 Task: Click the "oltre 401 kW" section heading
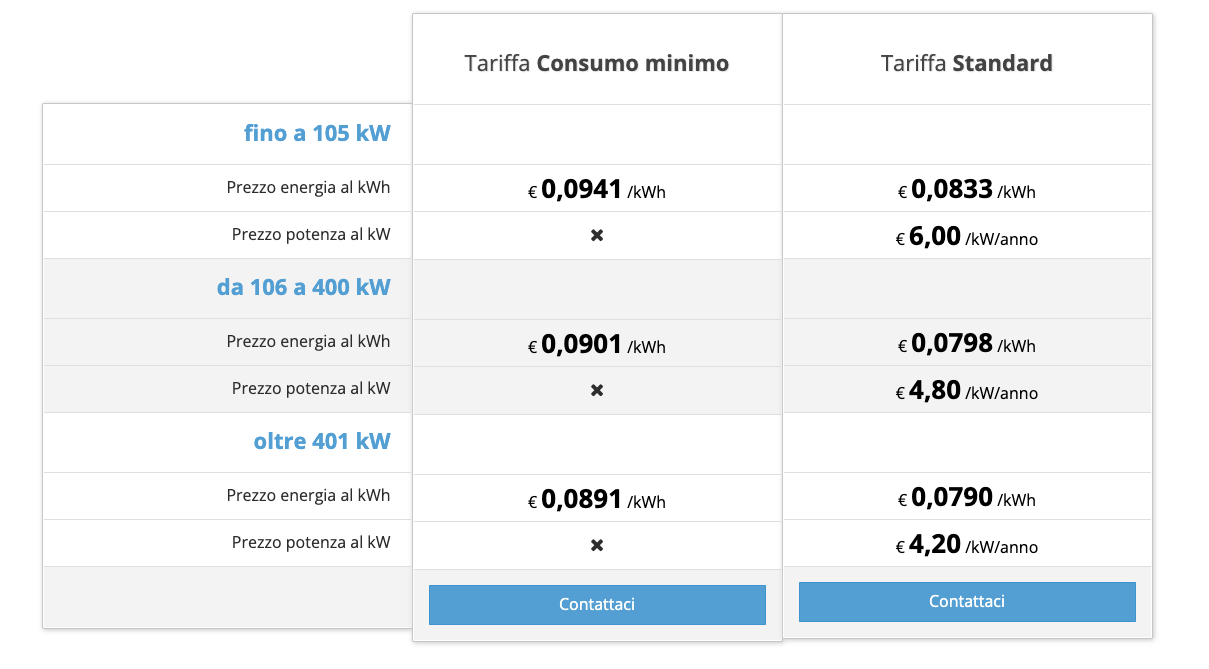pos(322,442)
